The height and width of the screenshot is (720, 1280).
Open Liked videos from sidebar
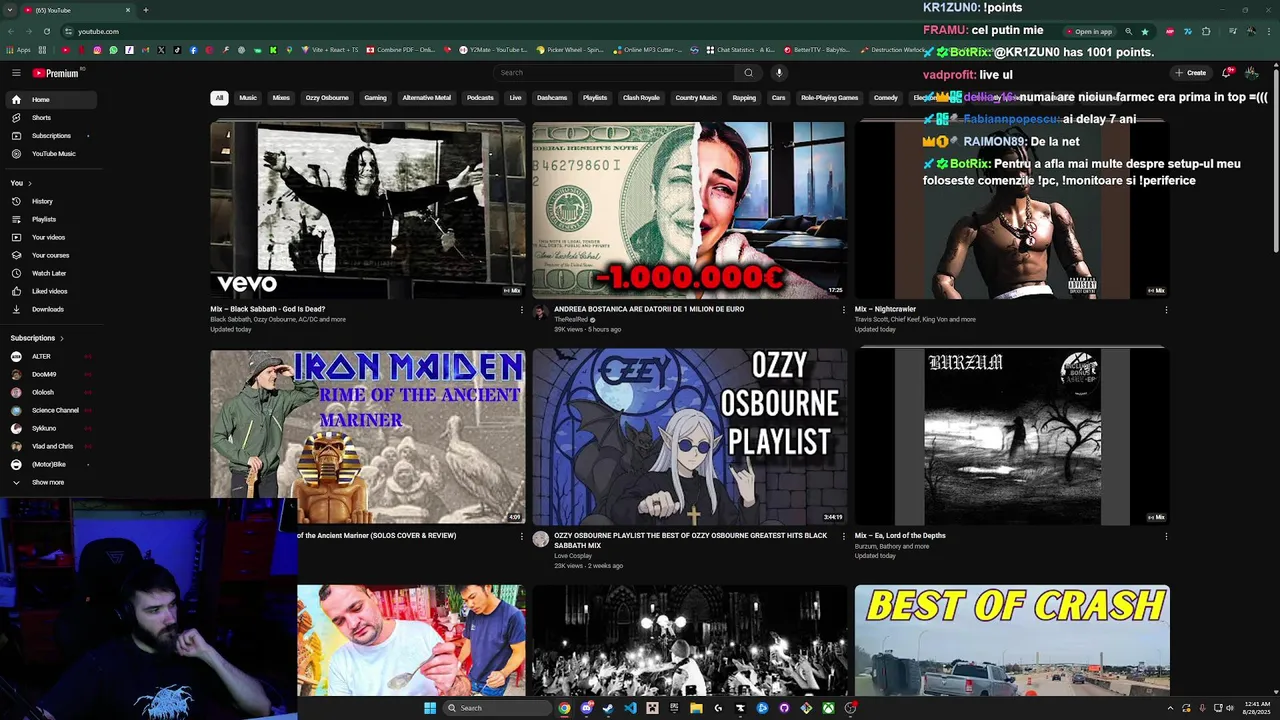pyautogui.click(x=49, y=292)
